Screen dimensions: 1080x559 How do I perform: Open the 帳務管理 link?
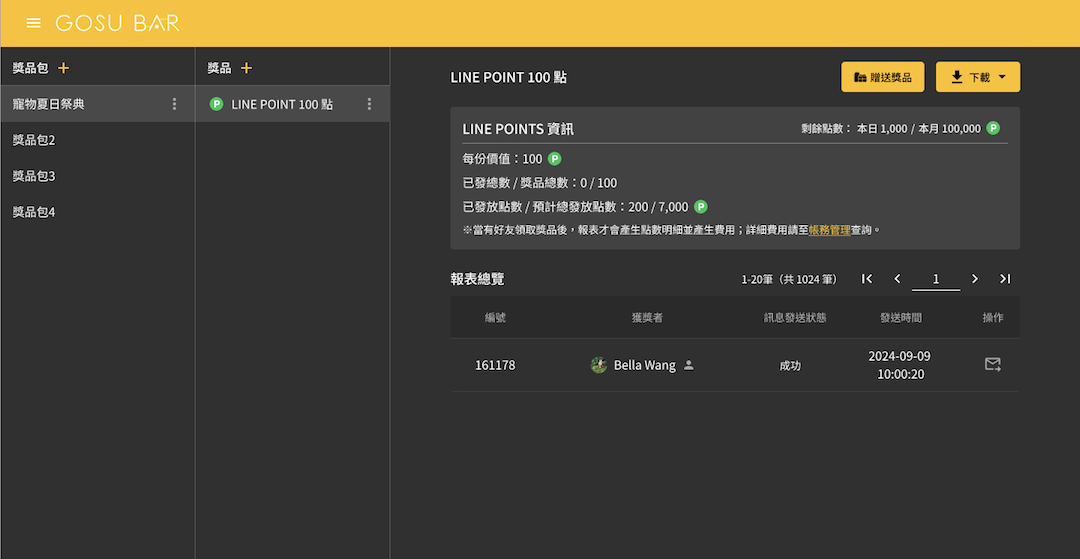(x=829, y=230)
